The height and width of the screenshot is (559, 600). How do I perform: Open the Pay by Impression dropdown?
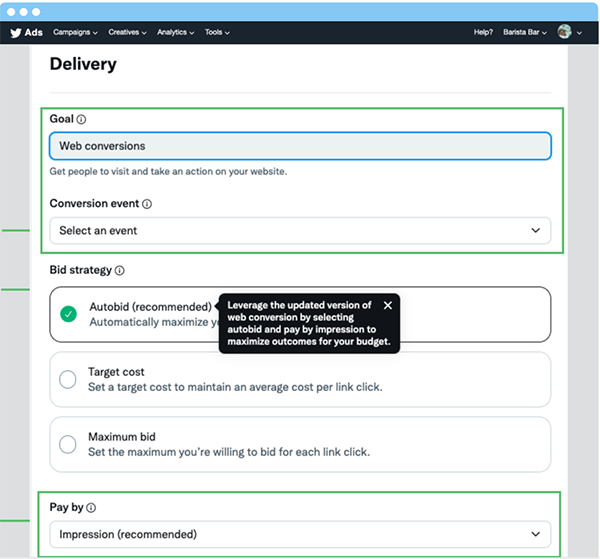point(300,534)
